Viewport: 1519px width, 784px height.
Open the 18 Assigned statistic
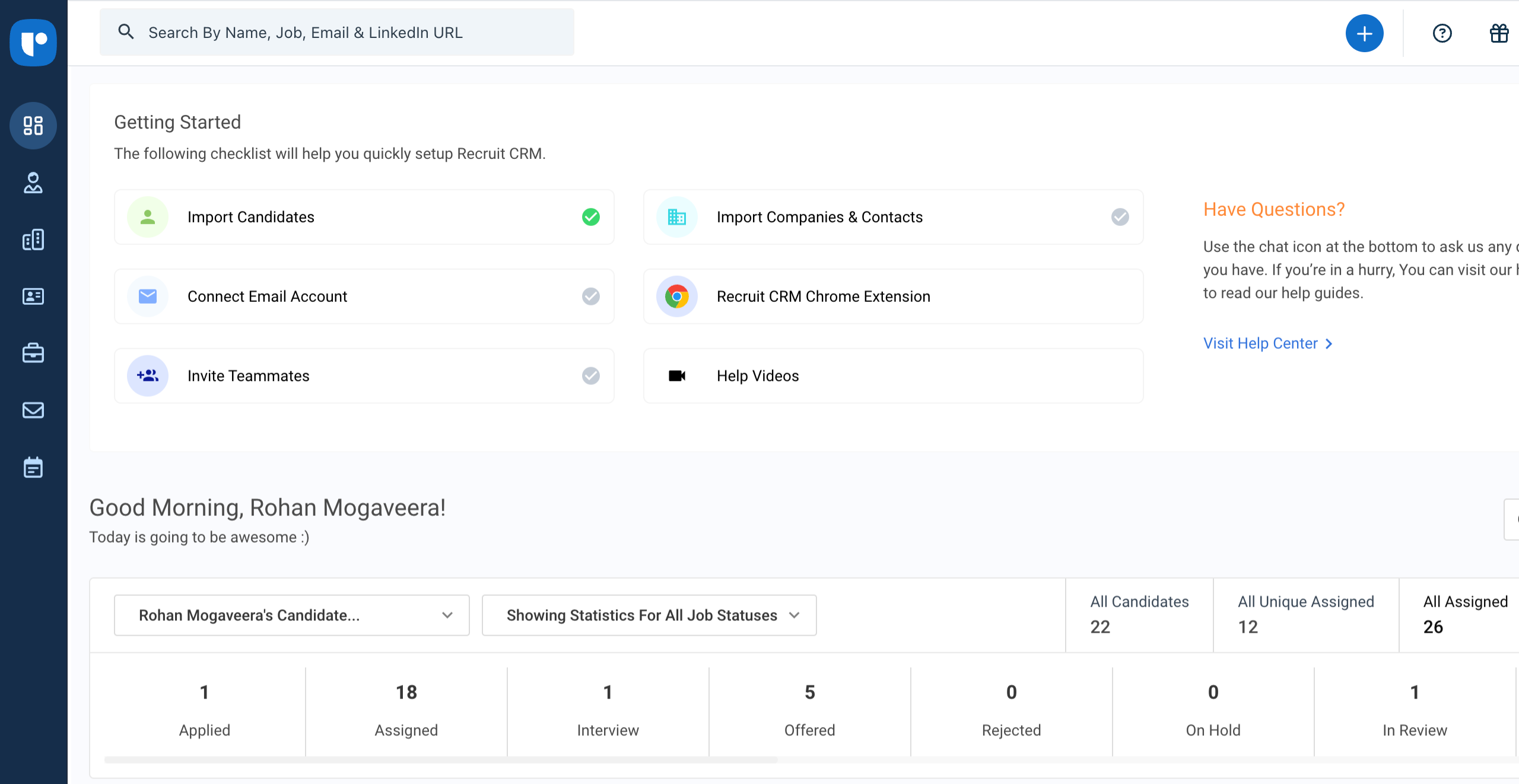point(406,710)
